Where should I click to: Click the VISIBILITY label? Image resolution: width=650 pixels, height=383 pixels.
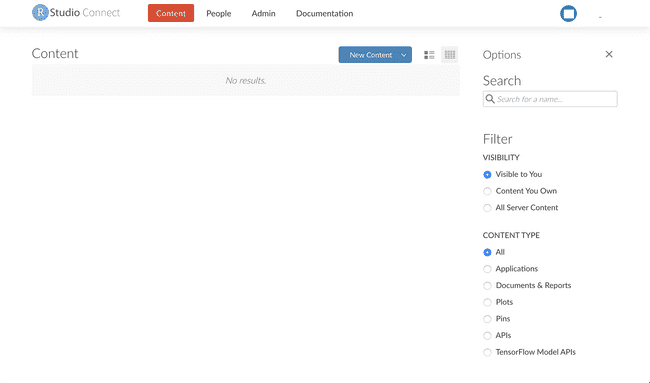click(x=501, y=158)
